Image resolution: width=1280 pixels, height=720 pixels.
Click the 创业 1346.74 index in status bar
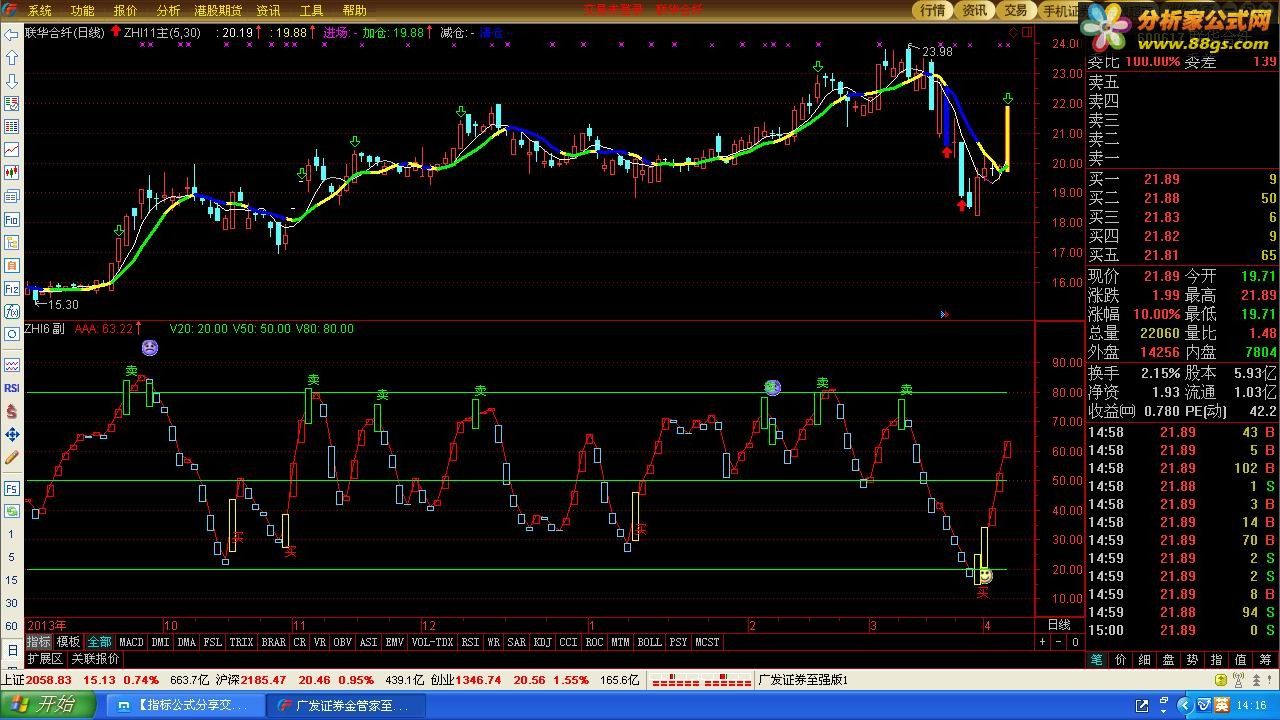466,680
